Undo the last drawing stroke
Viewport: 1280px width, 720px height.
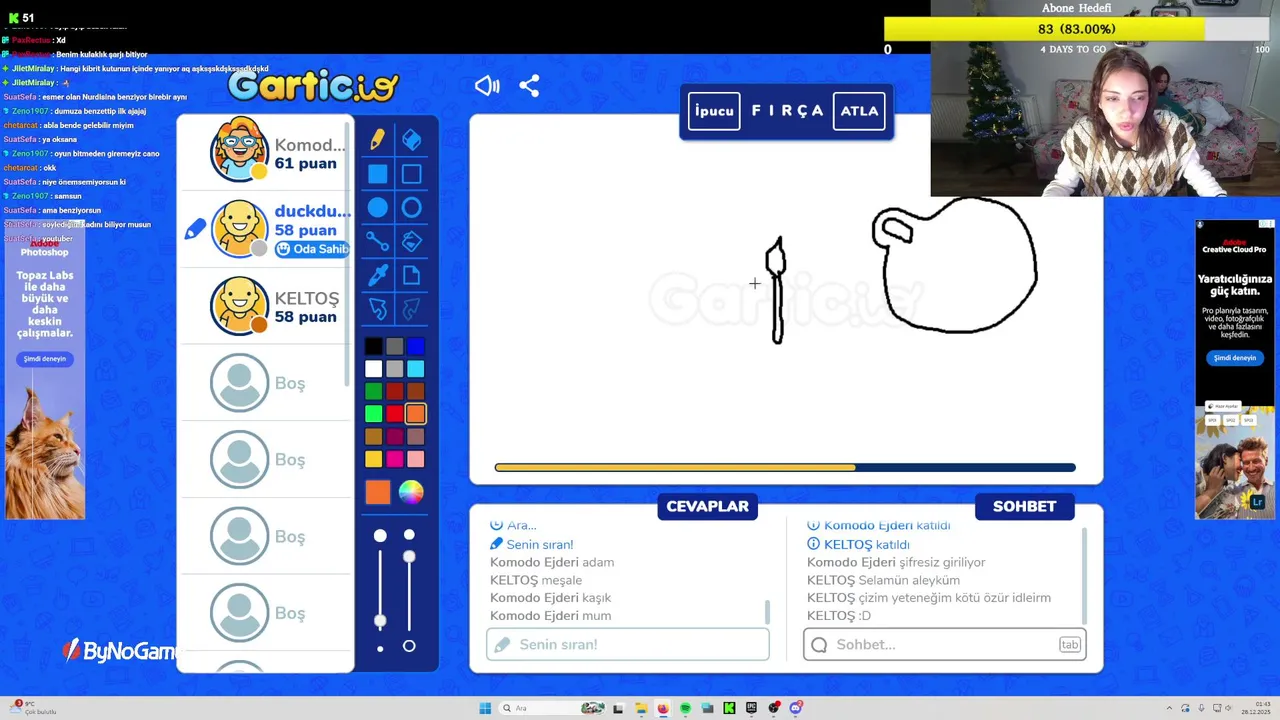(377, 309)
